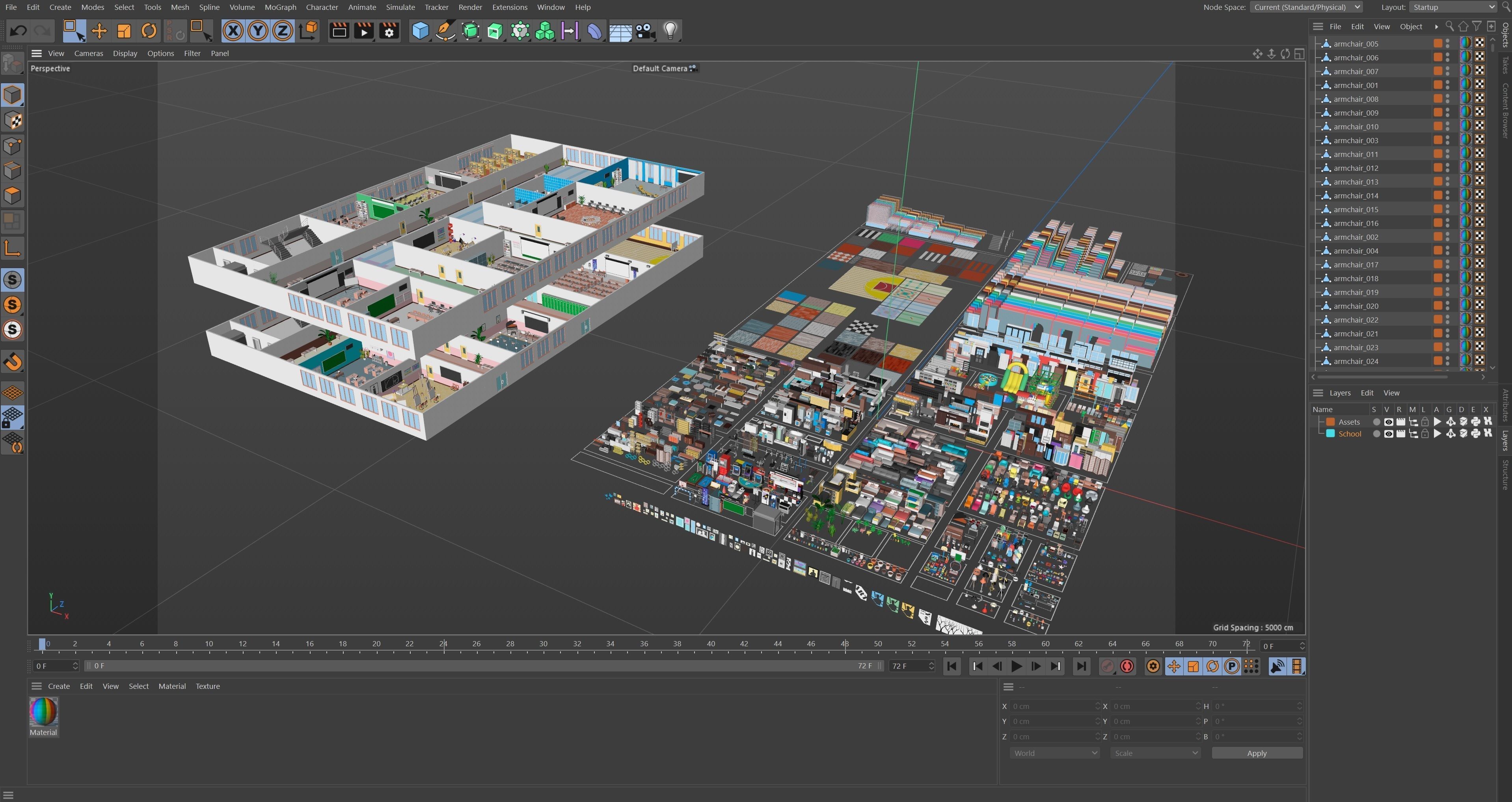Switch to Polygons mode in left sidebar

[12, 196]
